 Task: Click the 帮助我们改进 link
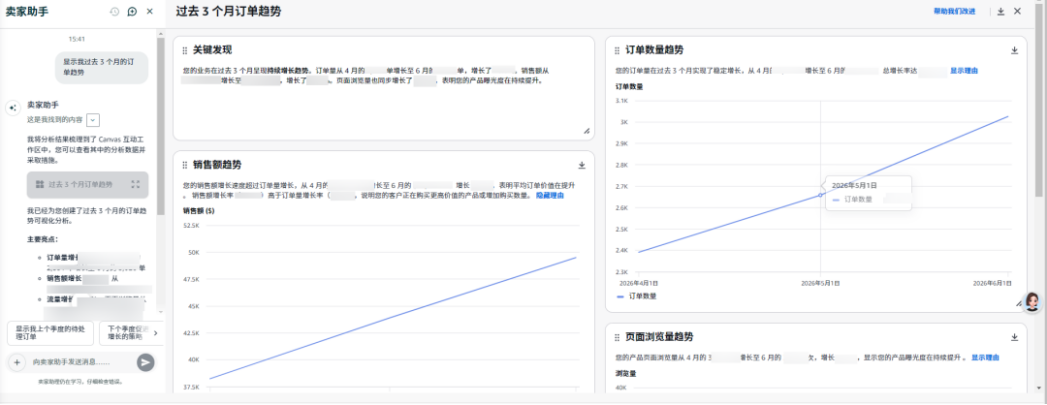954,11
